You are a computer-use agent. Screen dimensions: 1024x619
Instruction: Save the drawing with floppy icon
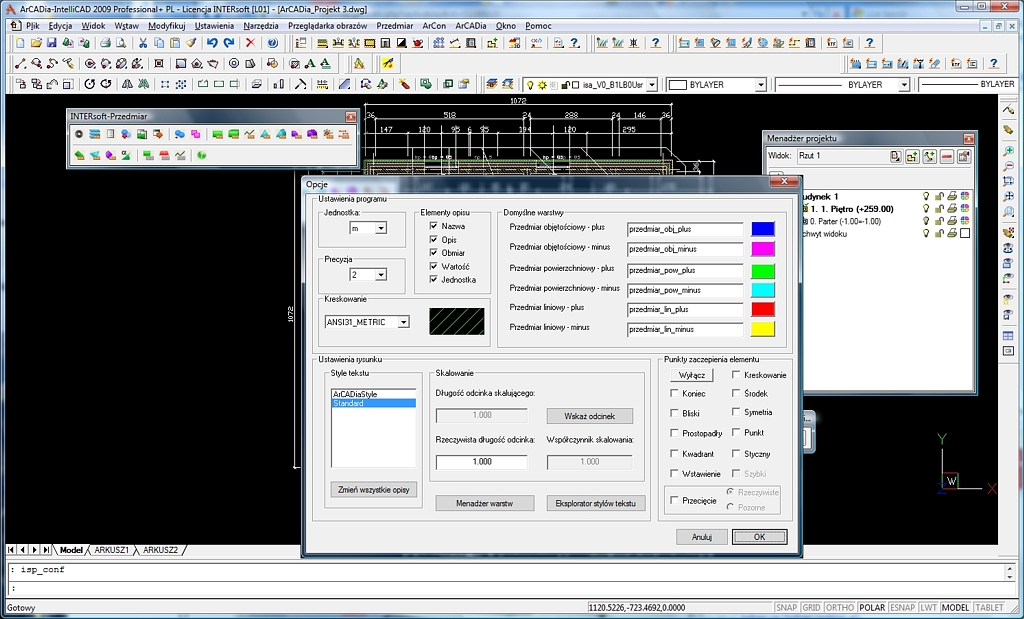52,43
